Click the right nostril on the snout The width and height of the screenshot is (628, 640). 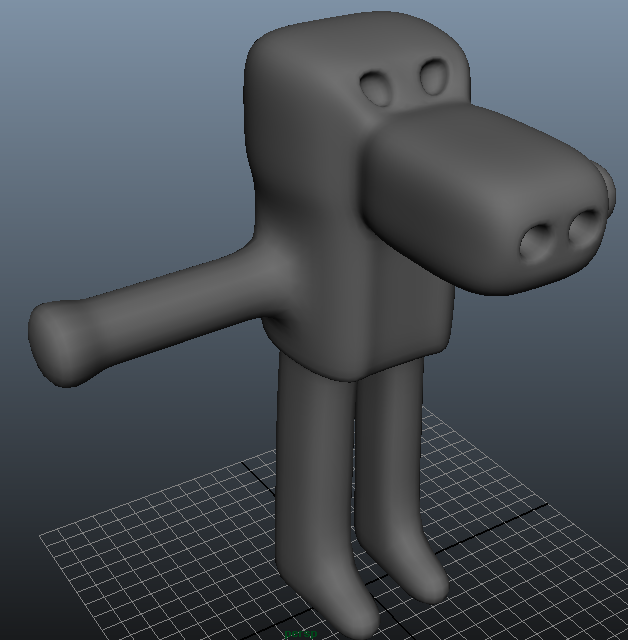(x=584, y=228)
